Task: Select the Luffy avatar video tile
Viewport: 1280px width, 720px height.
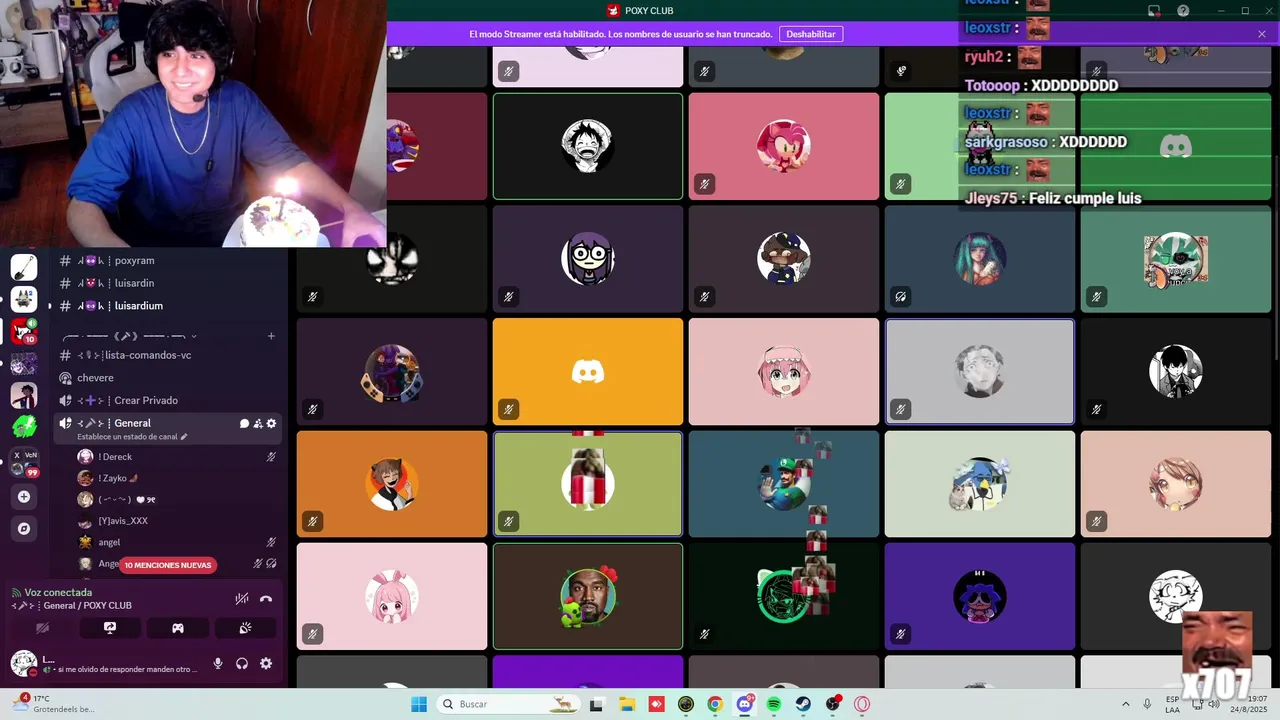Action: pyautogui.click(x=588, y=146)
